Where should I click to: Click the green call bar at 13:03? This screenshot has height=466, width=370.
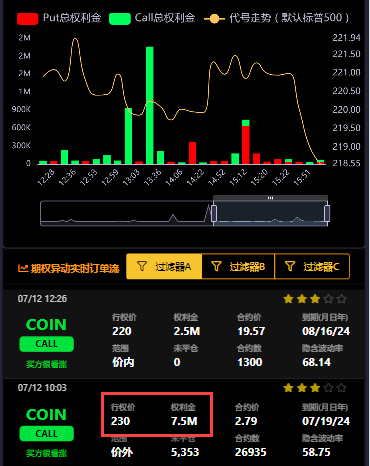point(128,136)
